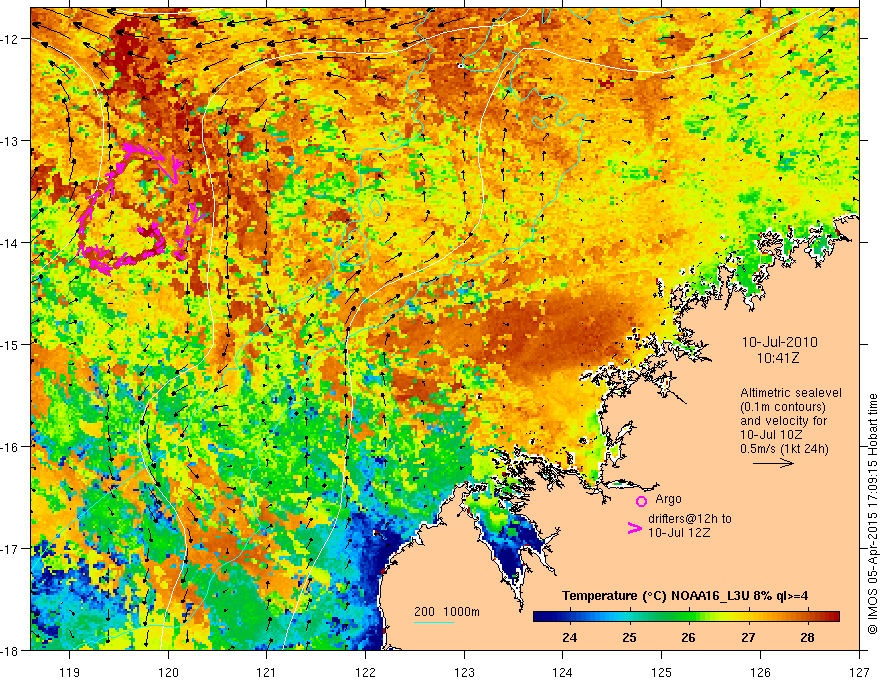This screenshot has height=680, width=880.
Task: Click the '10-Jul 10Z' caption line
Action: pos(771,435)
